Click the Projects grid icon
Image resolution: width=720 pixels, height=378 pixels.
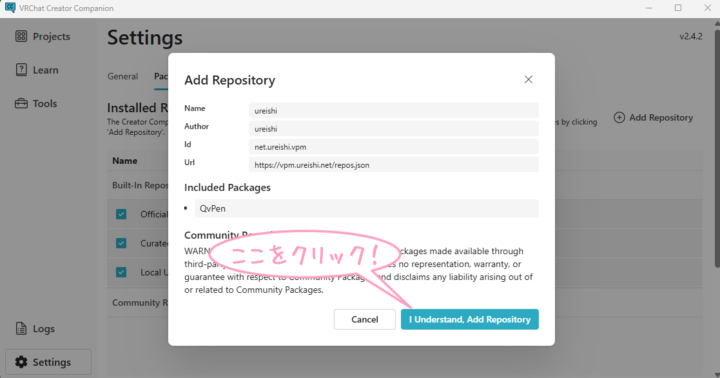click(21, 36)
